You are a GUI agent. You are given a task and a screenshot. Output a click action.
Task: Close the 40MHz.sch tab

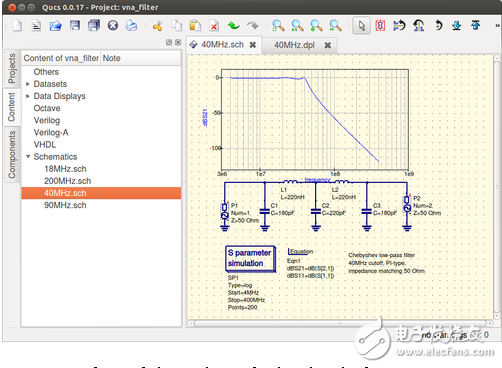[253, 45]
